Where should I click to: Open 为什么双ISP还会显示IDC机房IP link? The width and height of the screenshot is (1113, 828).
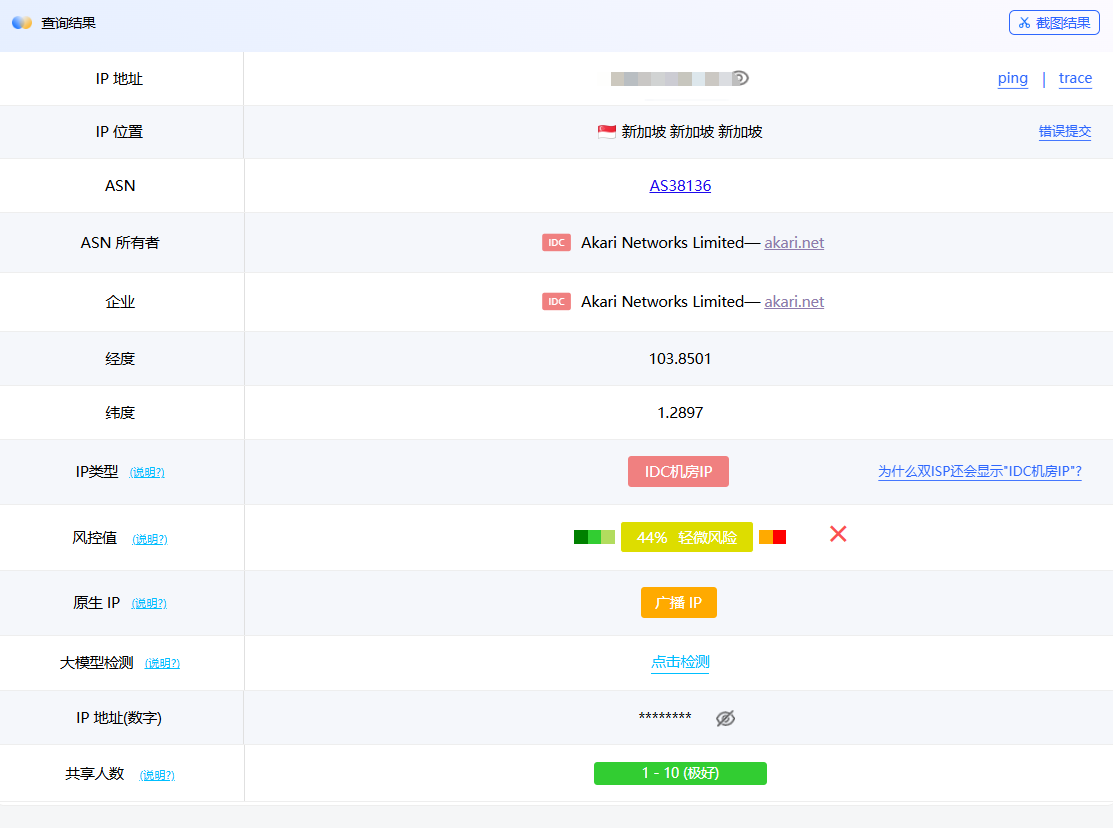point(980,472)
